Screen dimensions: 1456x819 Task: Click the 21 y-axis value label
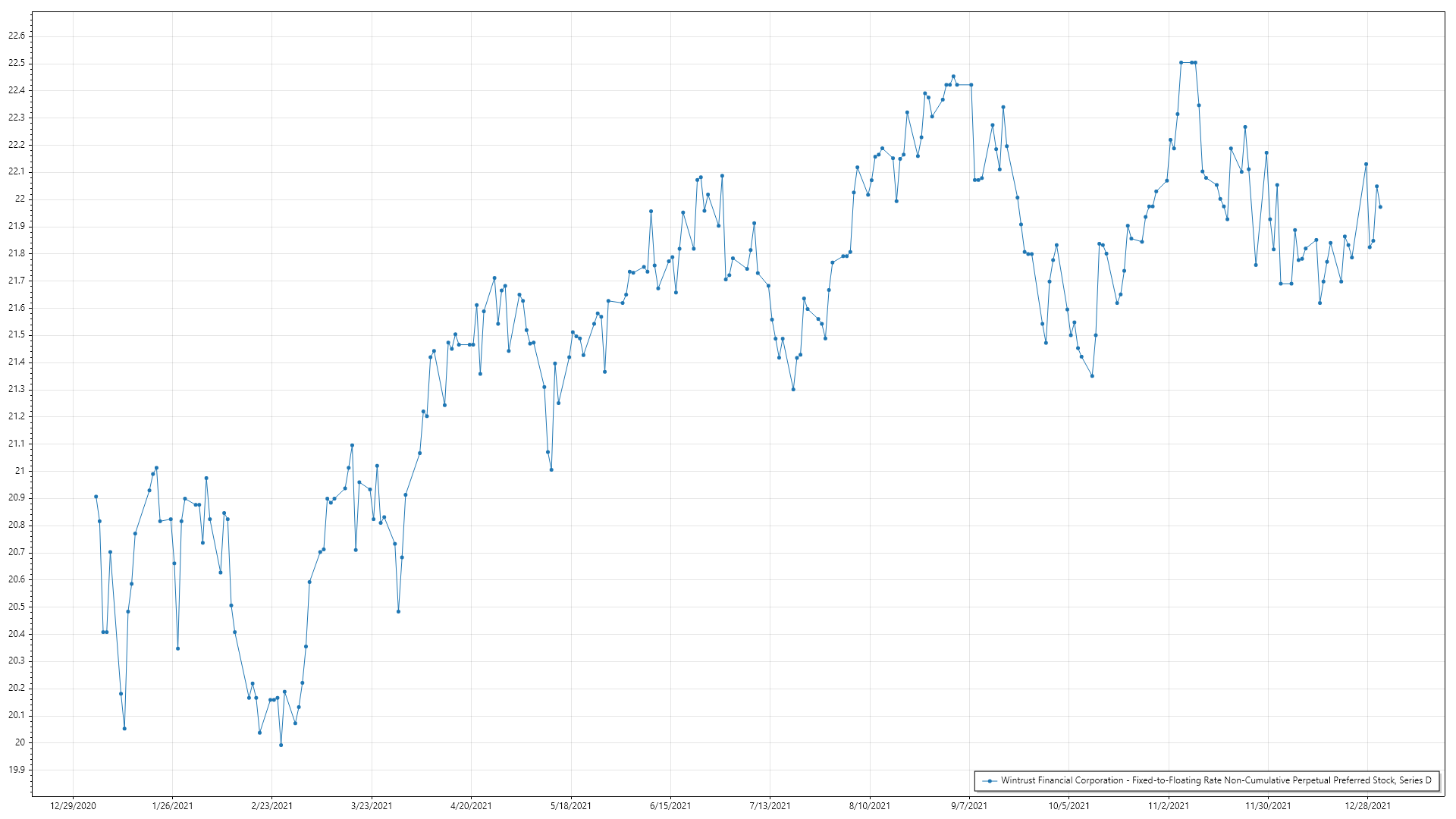click(x=20, y=471)
